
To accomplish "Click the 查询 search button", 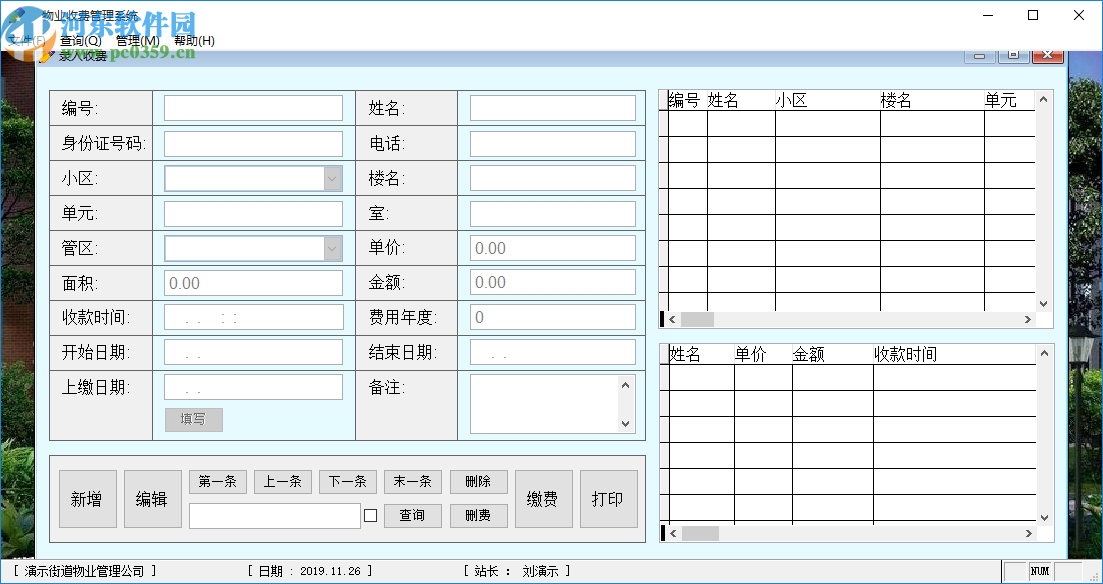I will pos(413,516).
